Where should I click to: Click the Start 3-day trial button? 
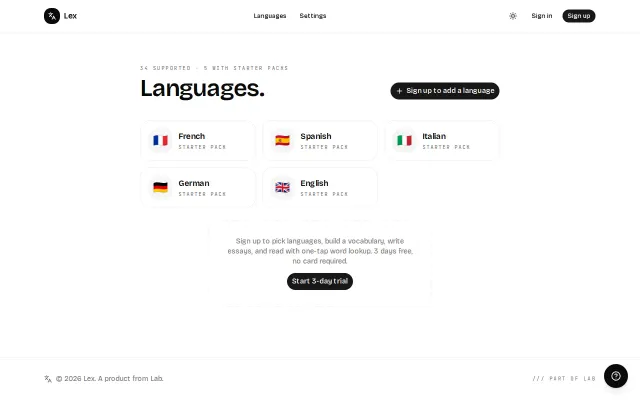pyautogui.click(x=320, y=281)
